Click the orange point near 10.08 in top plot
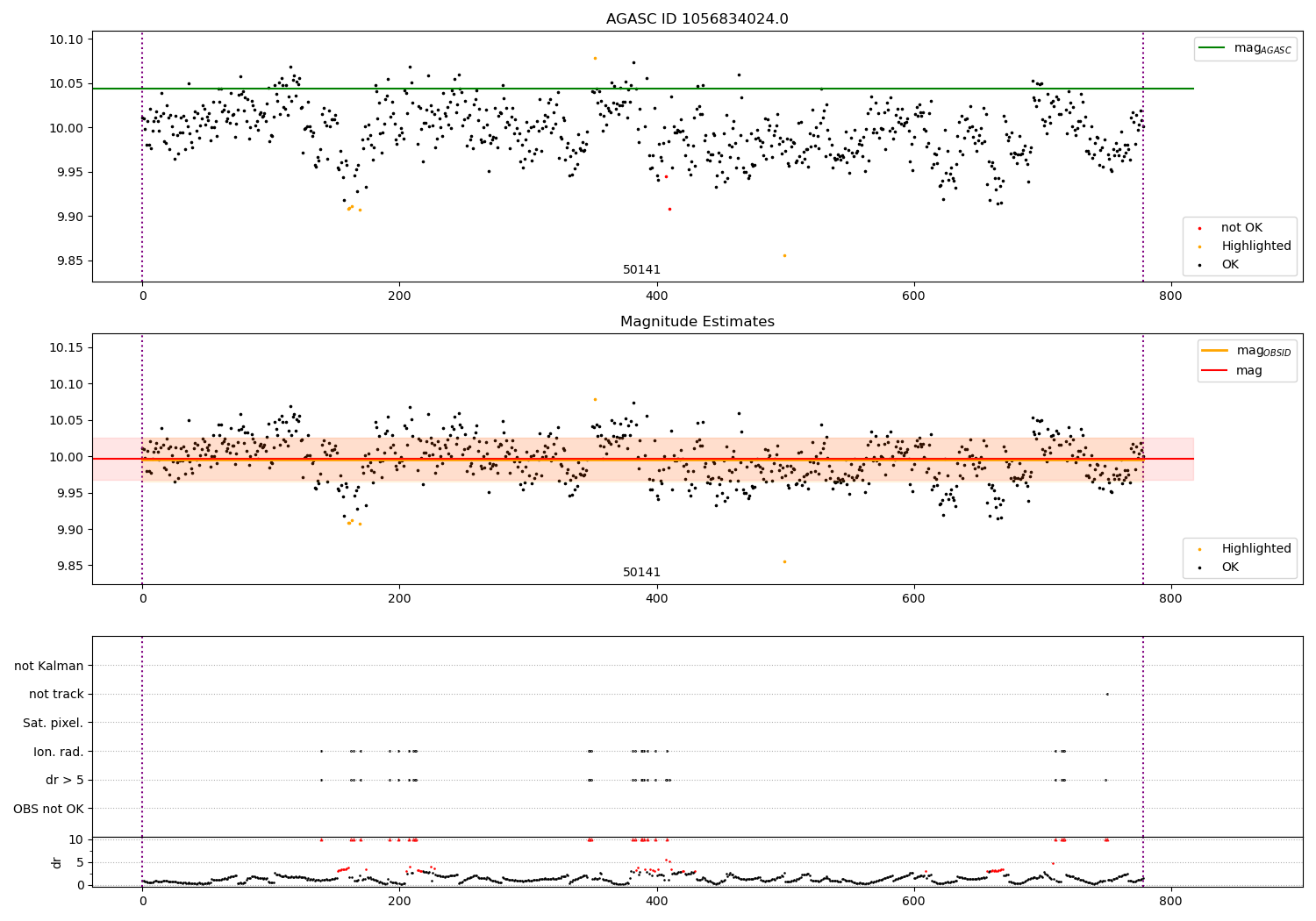Image resolution: width=1316 pixels, height=921 pixels. [x=595, y=58]
